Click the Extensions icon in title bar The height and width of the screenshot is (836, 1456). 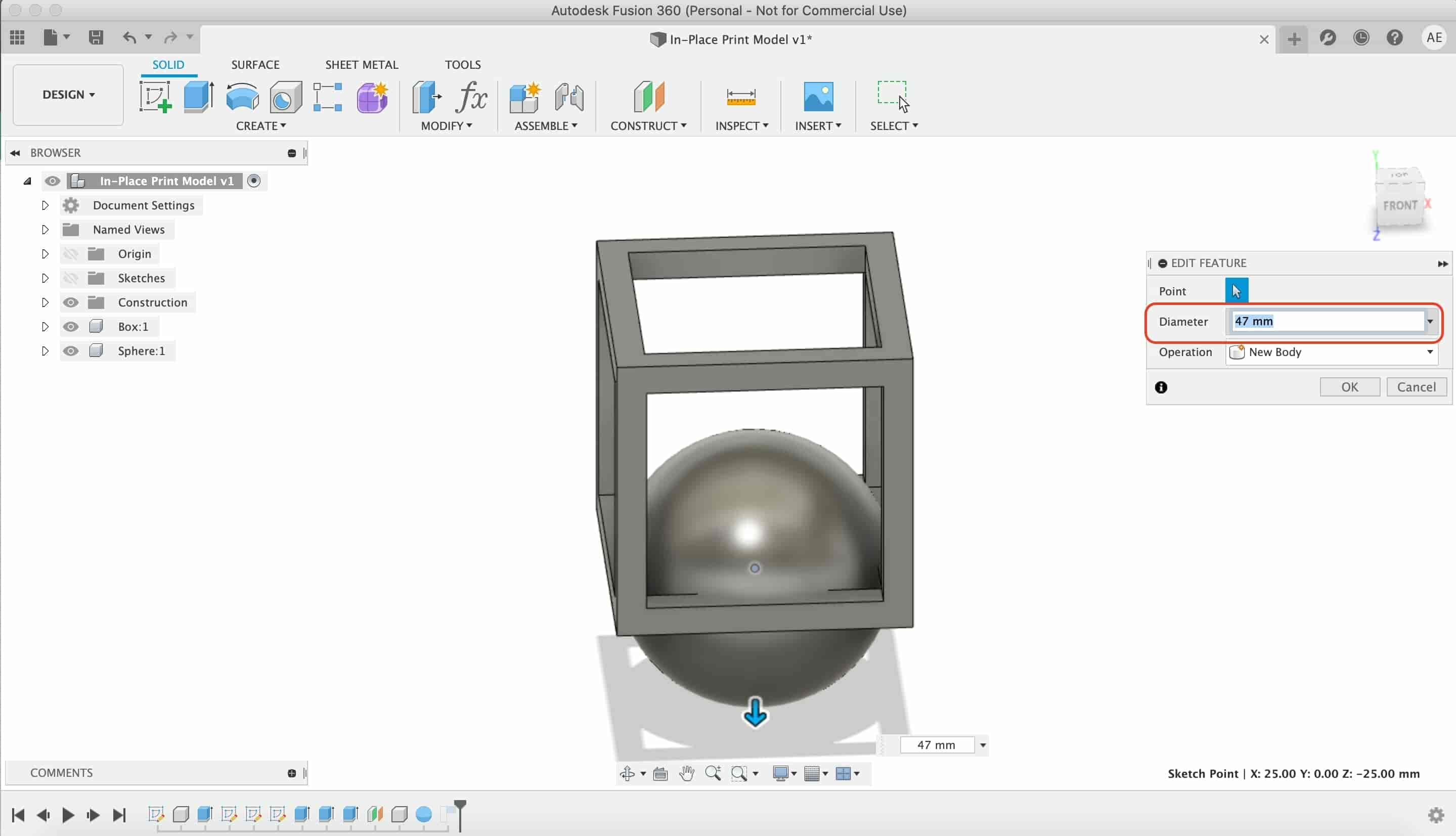(x=1328, y=38)
